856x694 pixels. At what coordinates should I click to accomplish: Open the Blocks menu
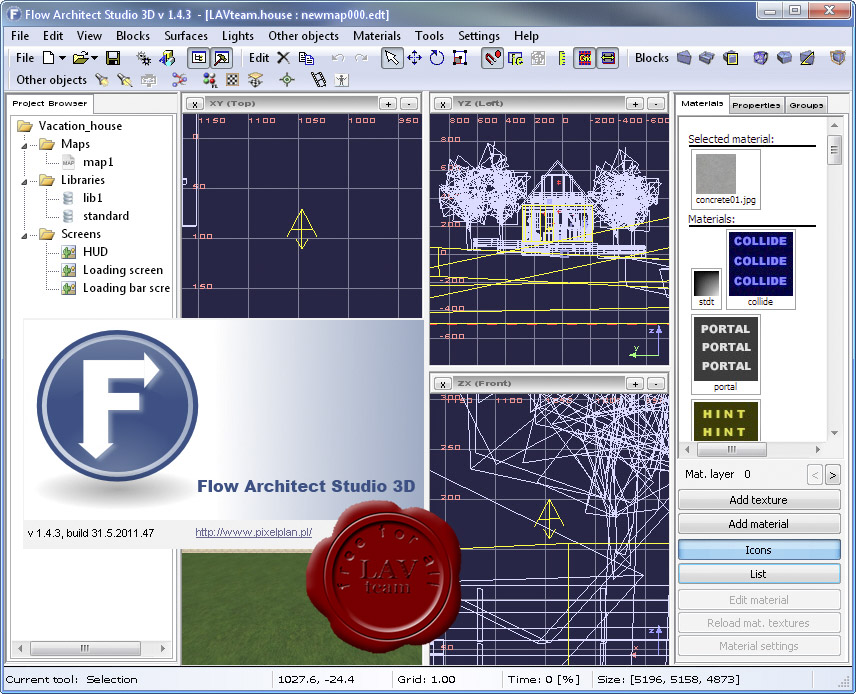click(133, 36)
